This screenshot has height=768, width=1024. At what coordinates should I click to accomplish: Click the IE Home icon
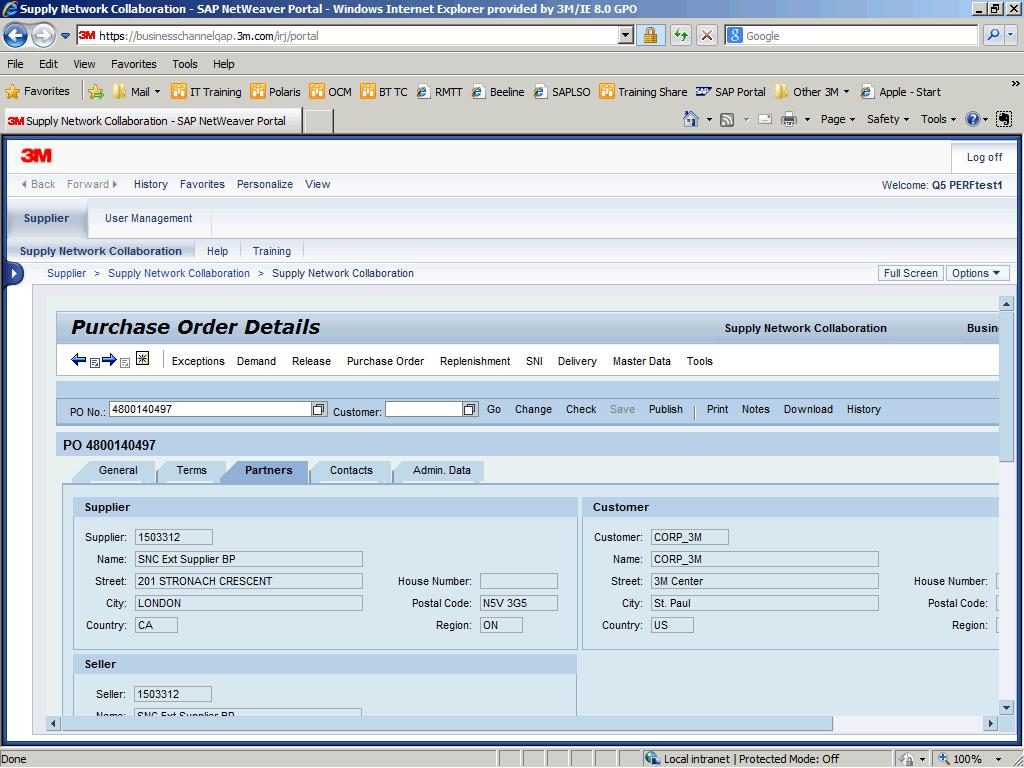[x=690, y=119]
